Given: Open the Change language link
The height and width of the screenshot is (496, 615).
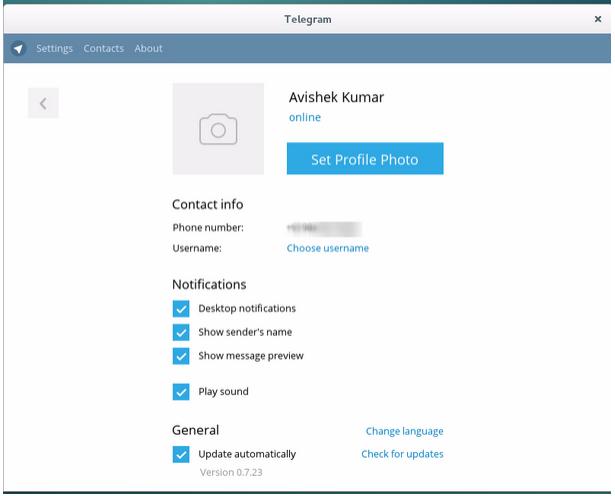Looking at the screenshot, I should [404, 432].
